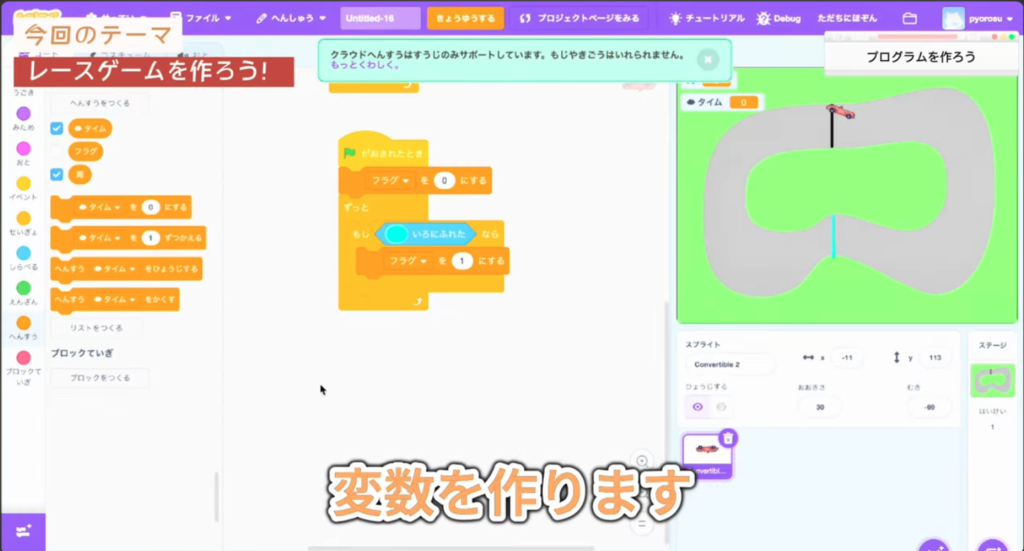Show sprite using the eye toggle
Viewport: 1024px width, 551px height.
coord(697,406)
